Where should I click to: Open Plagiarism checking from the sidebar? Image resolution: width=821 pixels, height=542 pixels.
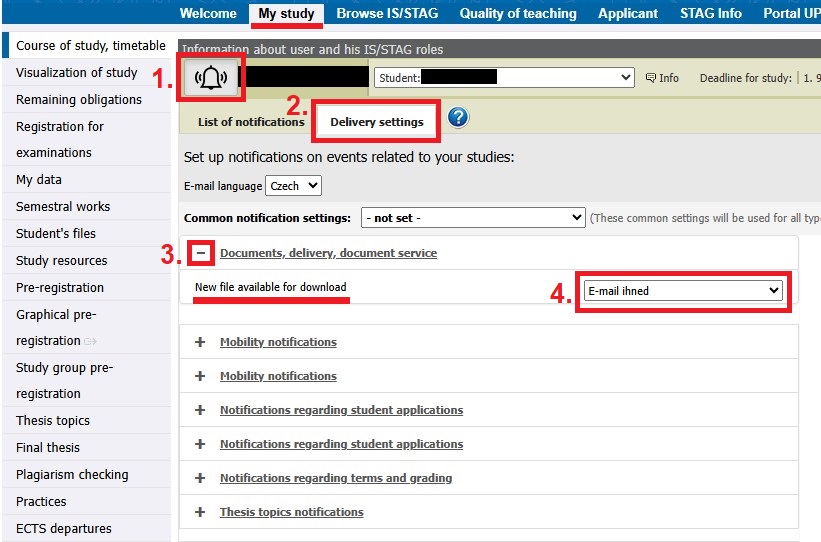[72, 474]
